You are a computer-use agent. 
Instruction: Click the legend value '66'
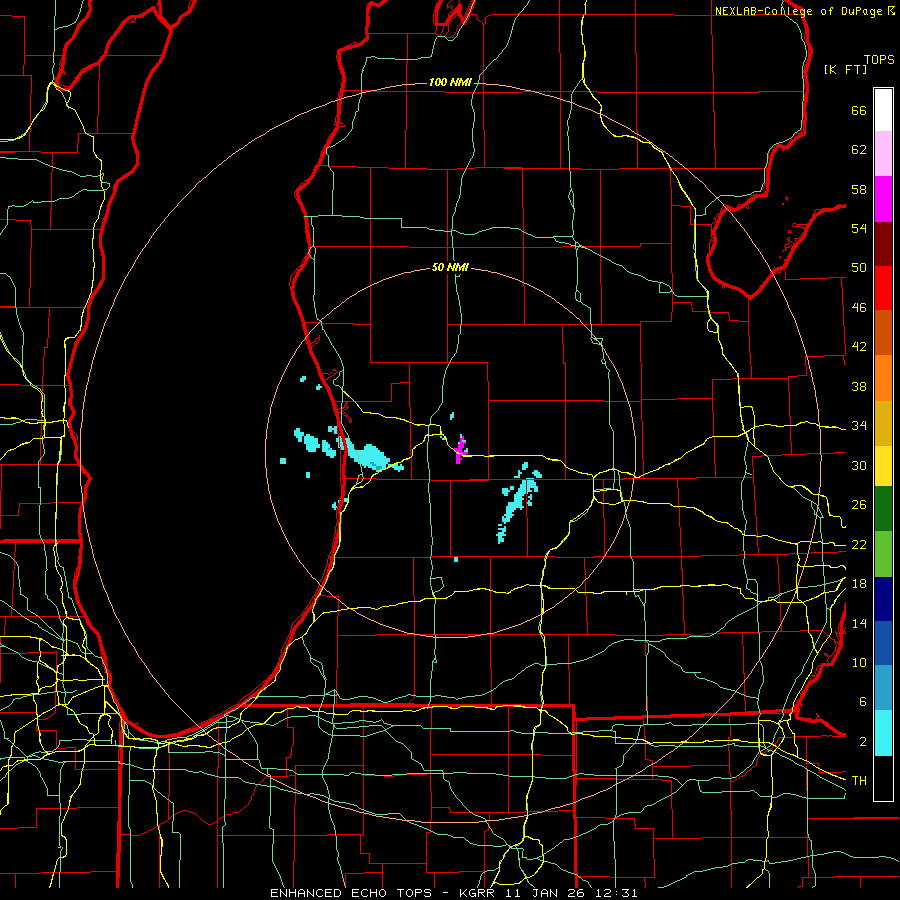coord(859,111)
